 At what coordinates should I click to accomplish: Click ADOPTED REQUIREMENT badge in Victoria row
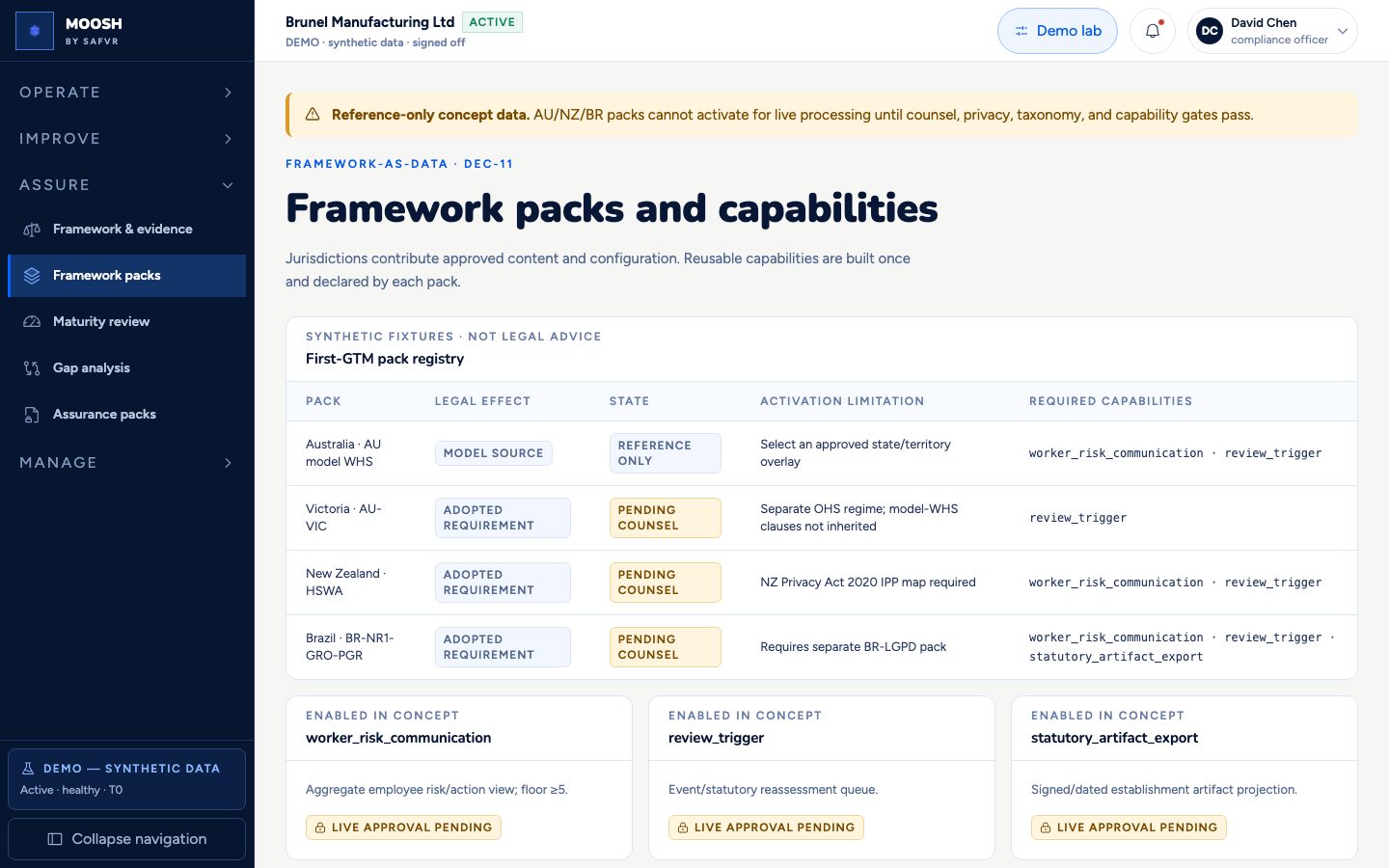(503, 518)
